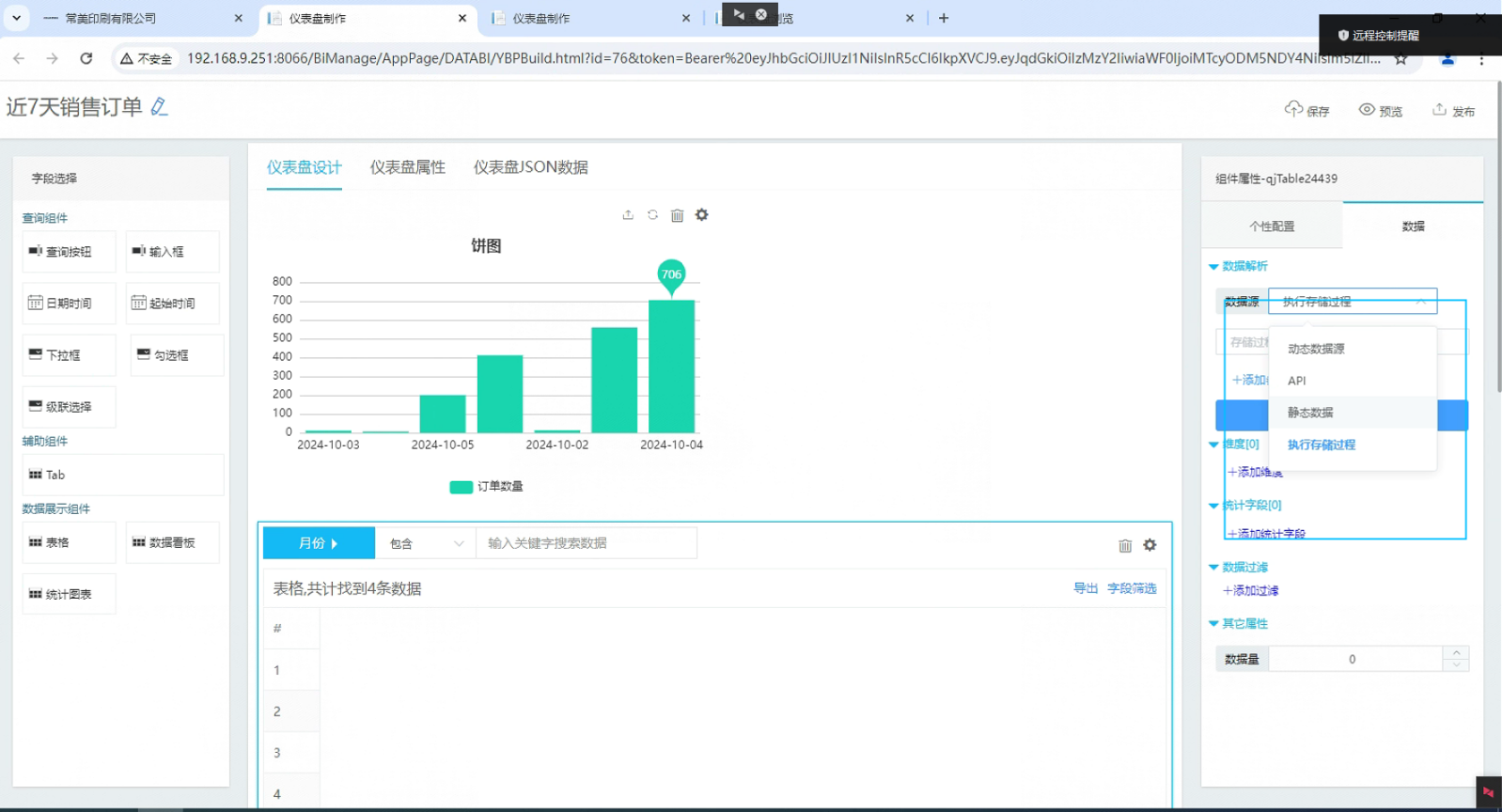
Task: Open the 数据源 dropdown field
Action: pos(1353,302)
